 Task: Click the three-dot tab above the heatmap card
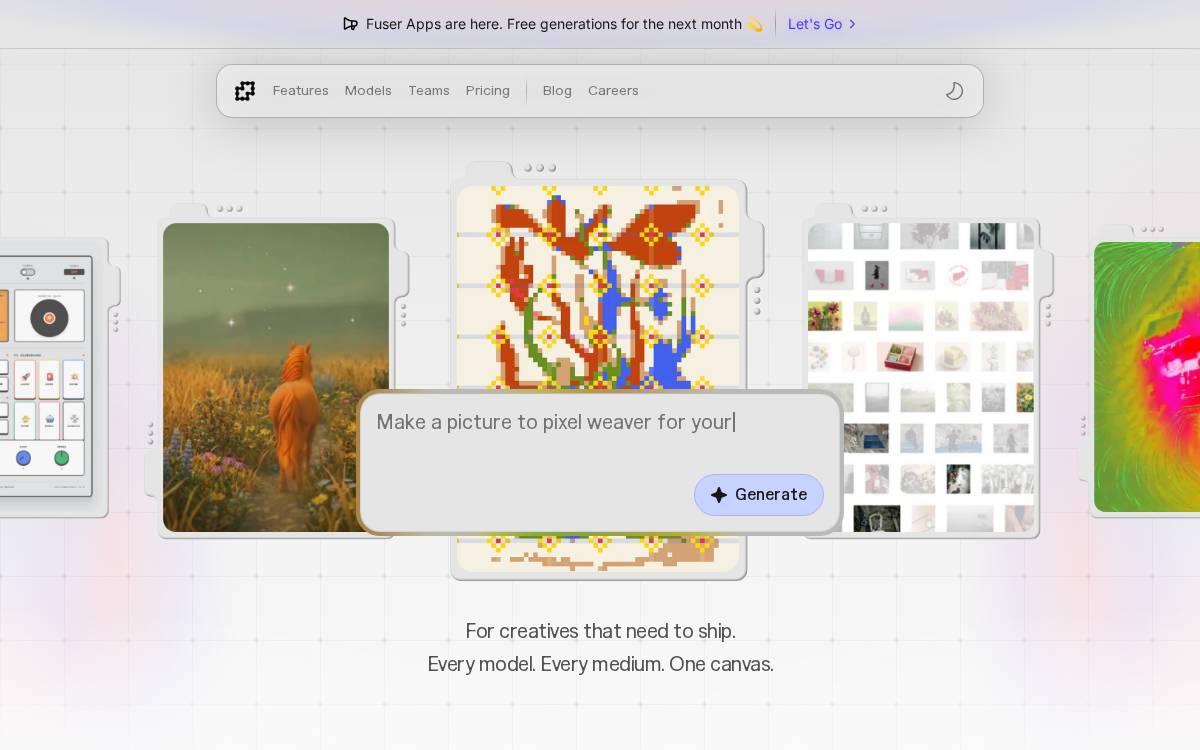tap(1152, 229)
